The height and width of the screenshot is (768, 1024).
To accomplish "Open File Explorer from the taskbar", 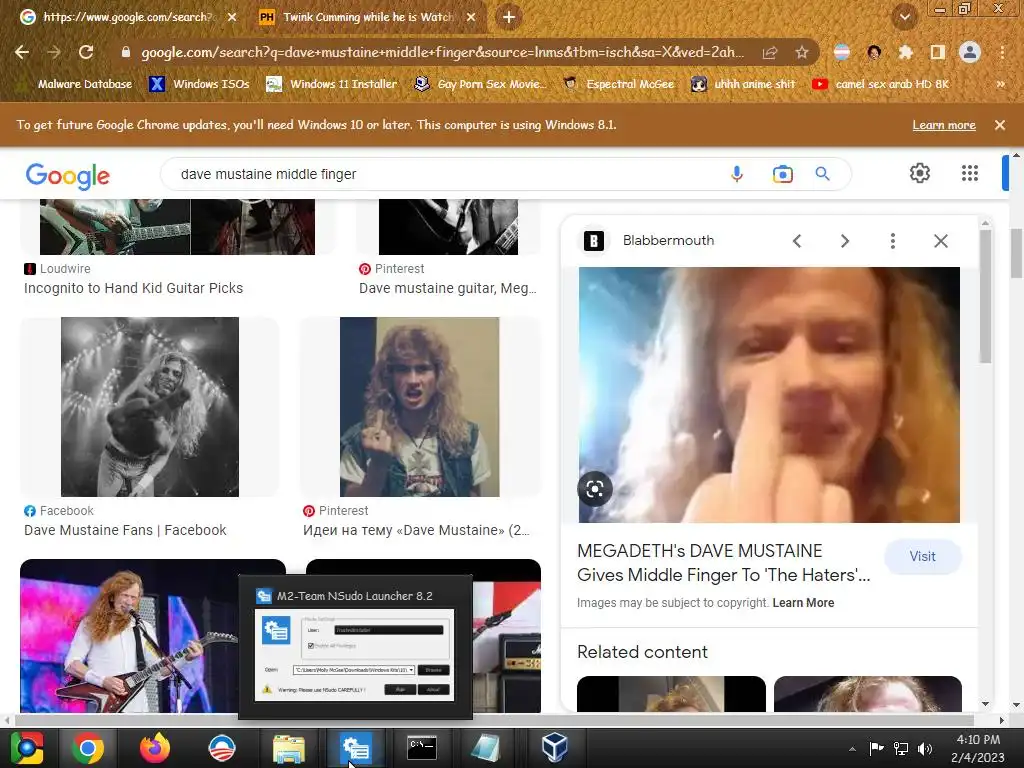I will tap(289, 748).
